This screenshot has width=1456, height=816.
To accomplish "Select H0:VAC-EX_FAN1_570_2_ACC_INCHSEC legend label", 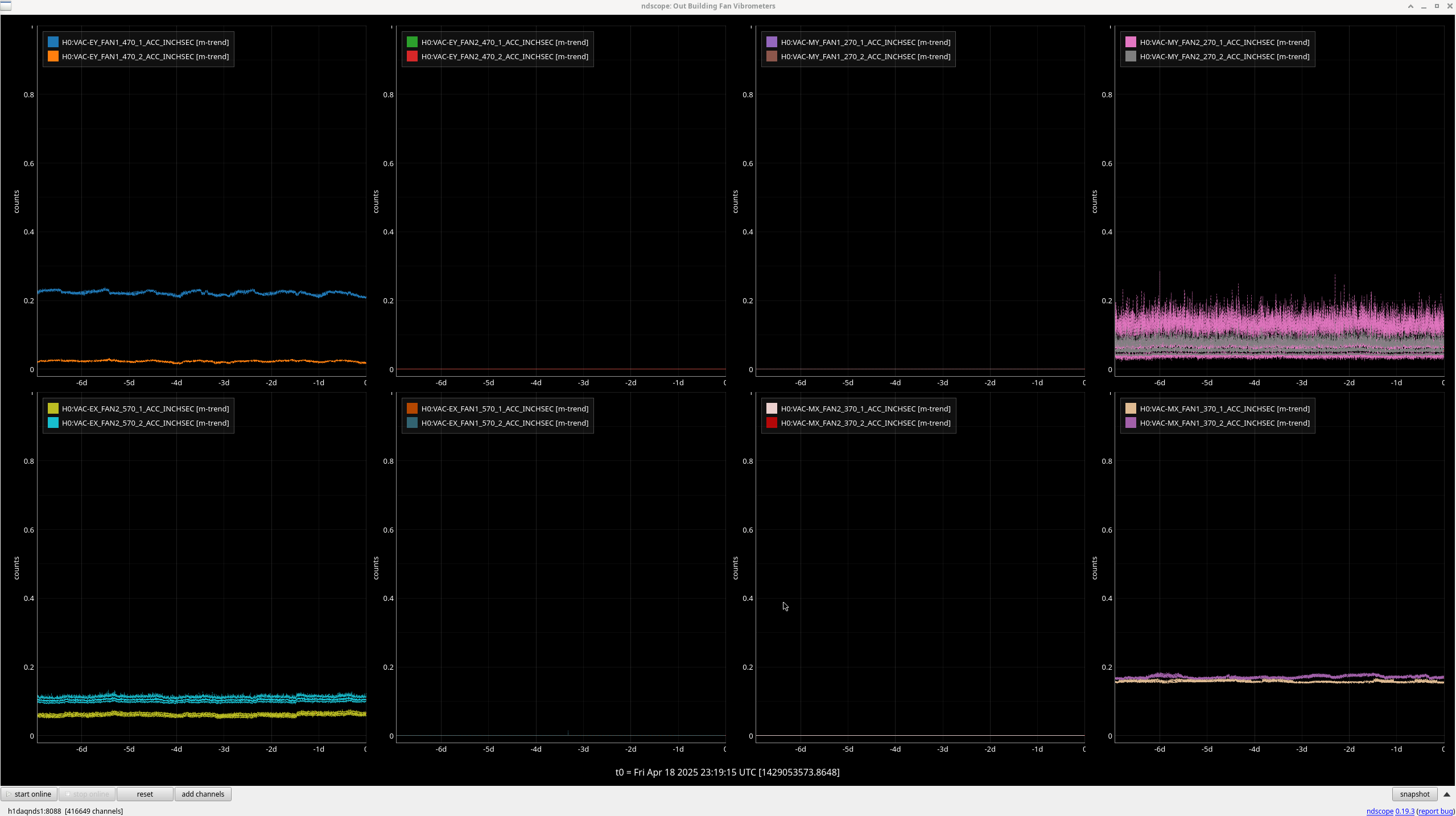I will (505, 423).
